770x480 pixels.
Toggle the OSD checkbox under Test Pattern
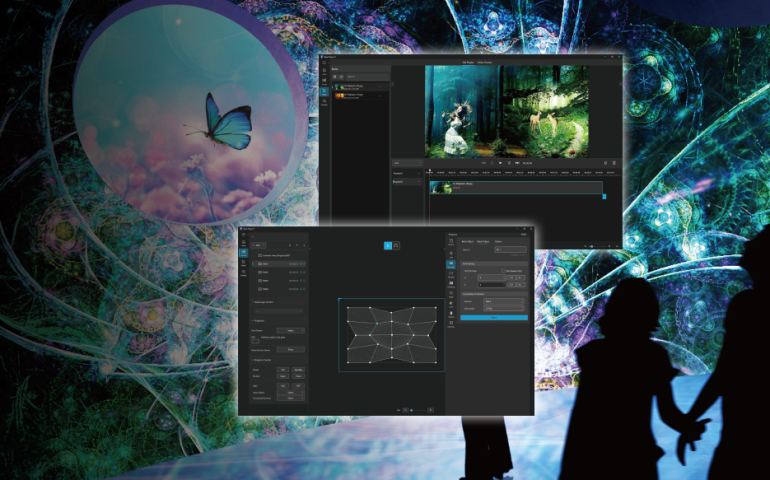255,341
